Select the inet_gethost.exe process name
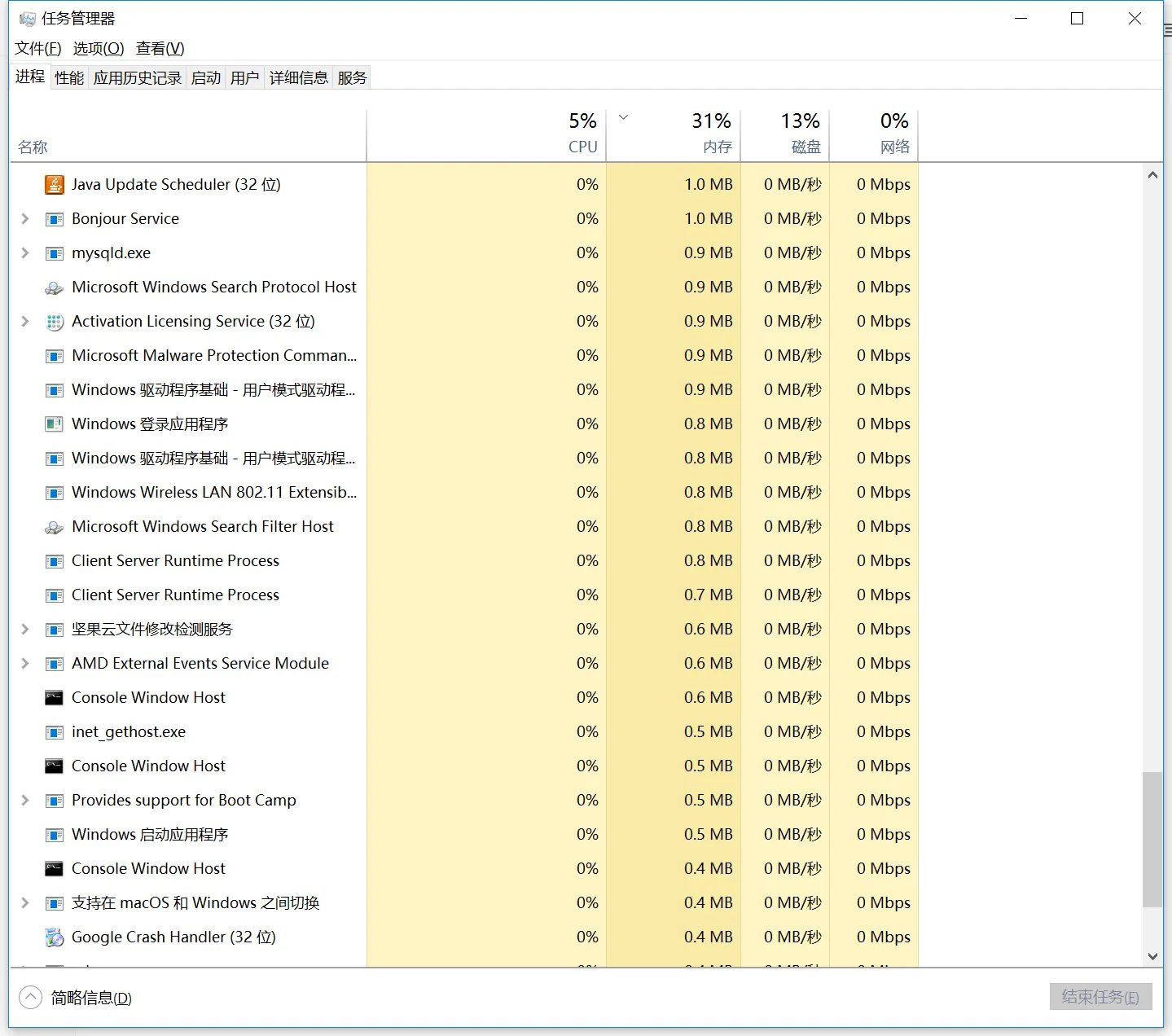Image resolution: width=1172 pixels, height=1036 pixels. 129,732
